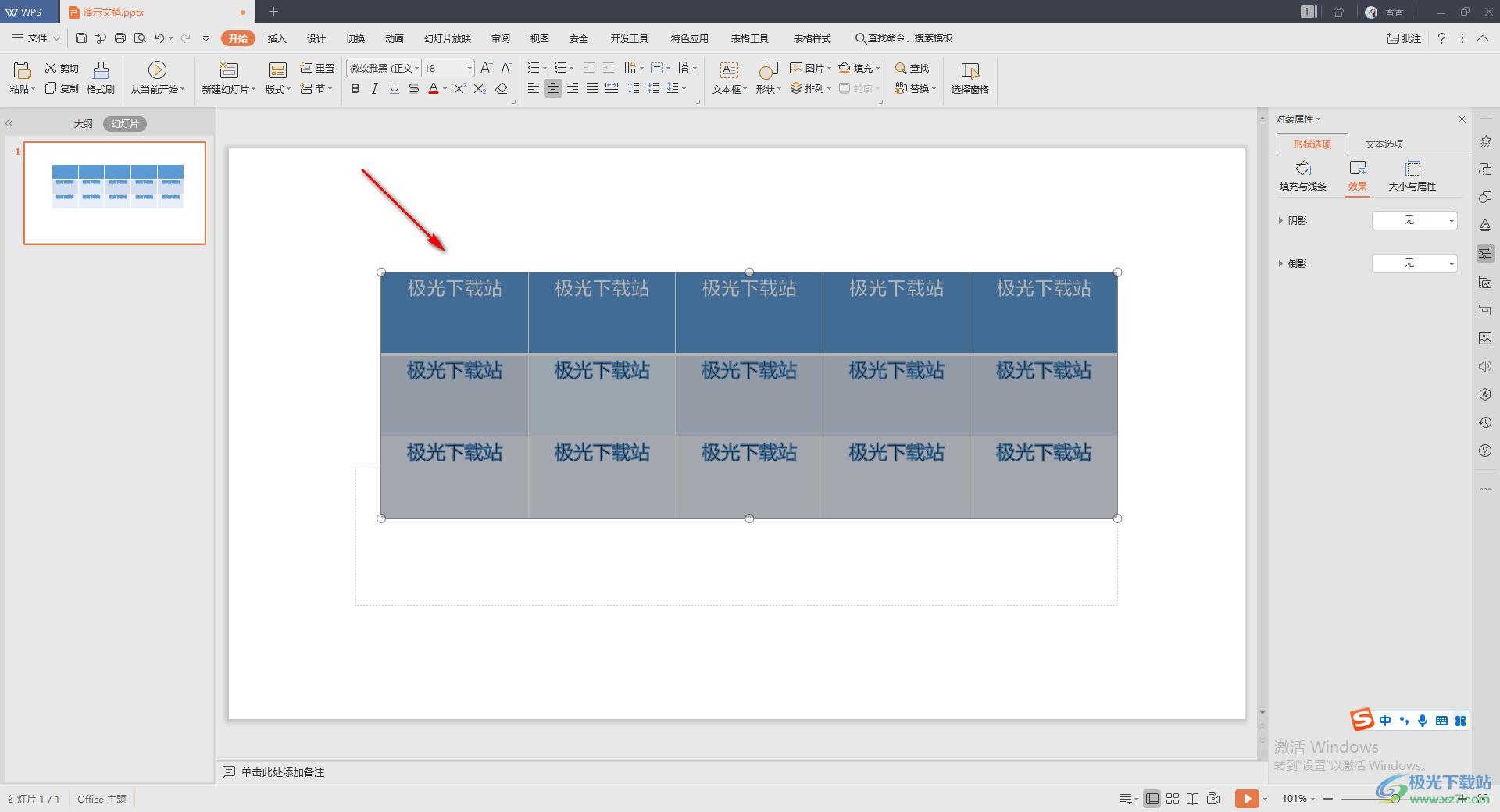Open the Table Tools ribbon tab
Screen dimensions: 1500x812
point(750,38)
